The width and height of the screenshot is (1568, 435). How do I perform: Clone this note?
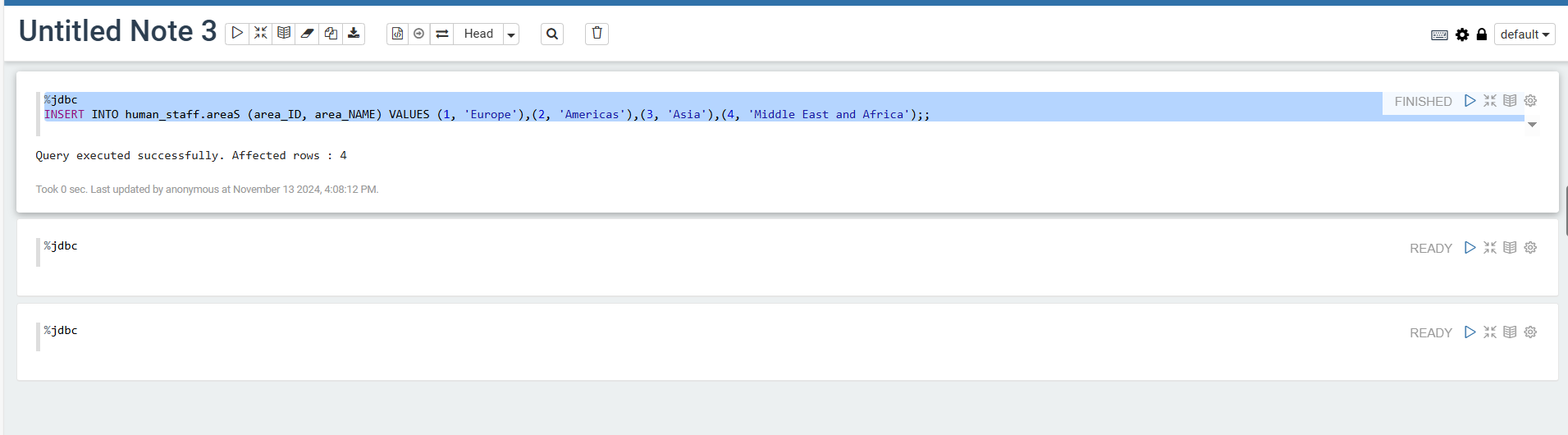click(331, 34)
